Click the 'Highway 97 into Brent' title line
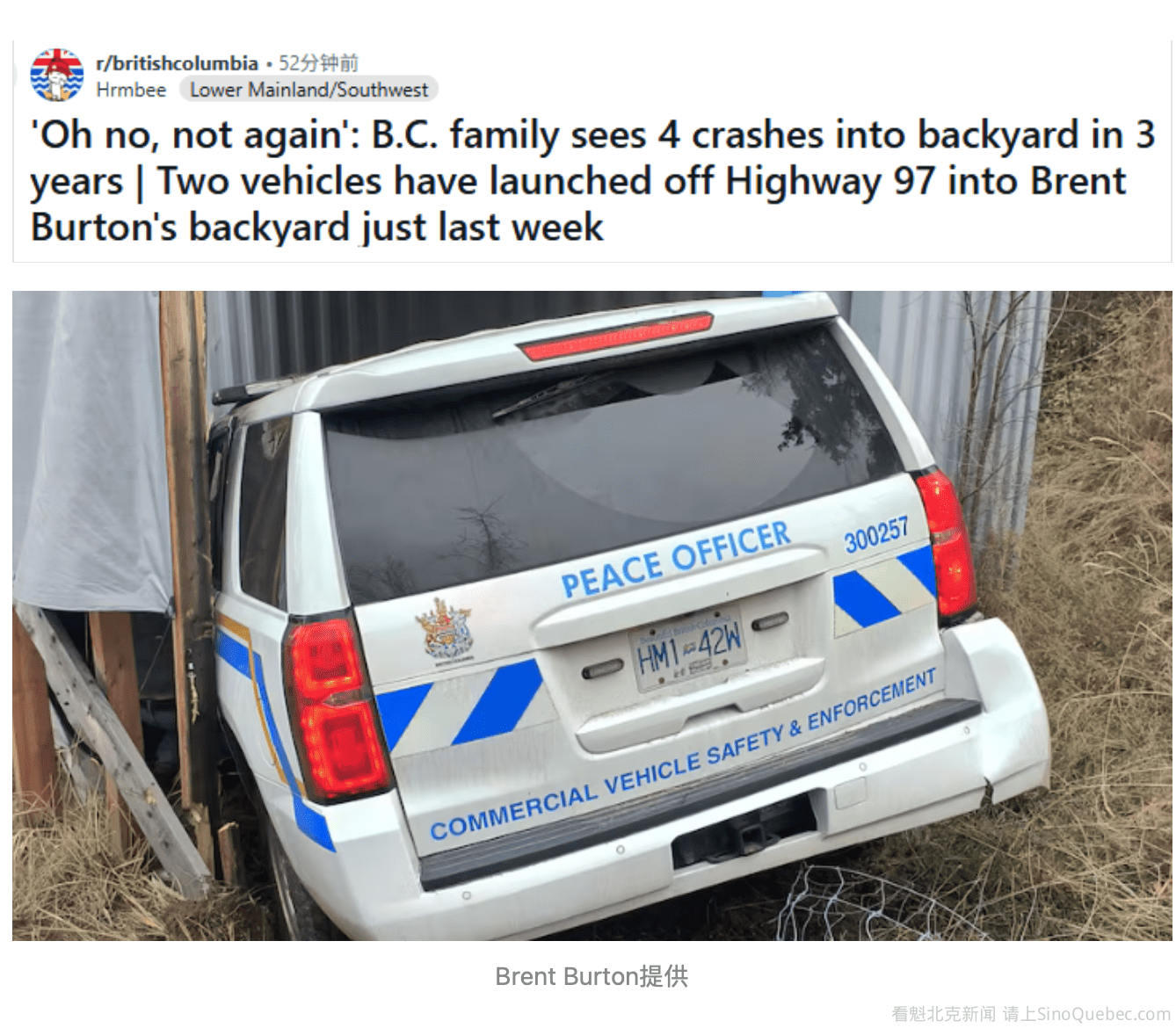Image resolution: width=1176 pixels, height=1028 pixels. tap(925, 181)
